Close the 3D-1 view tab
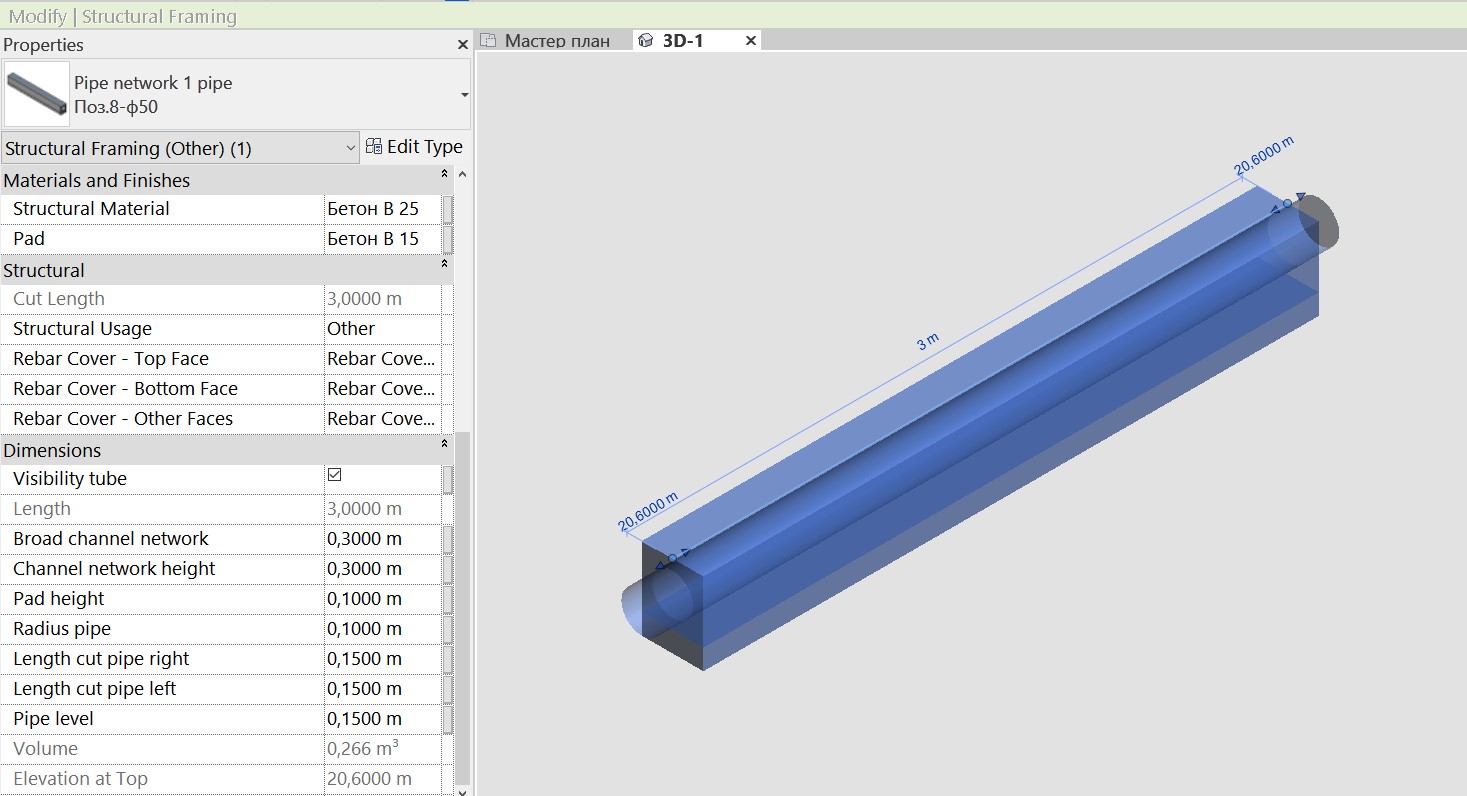 click(752, 40)
